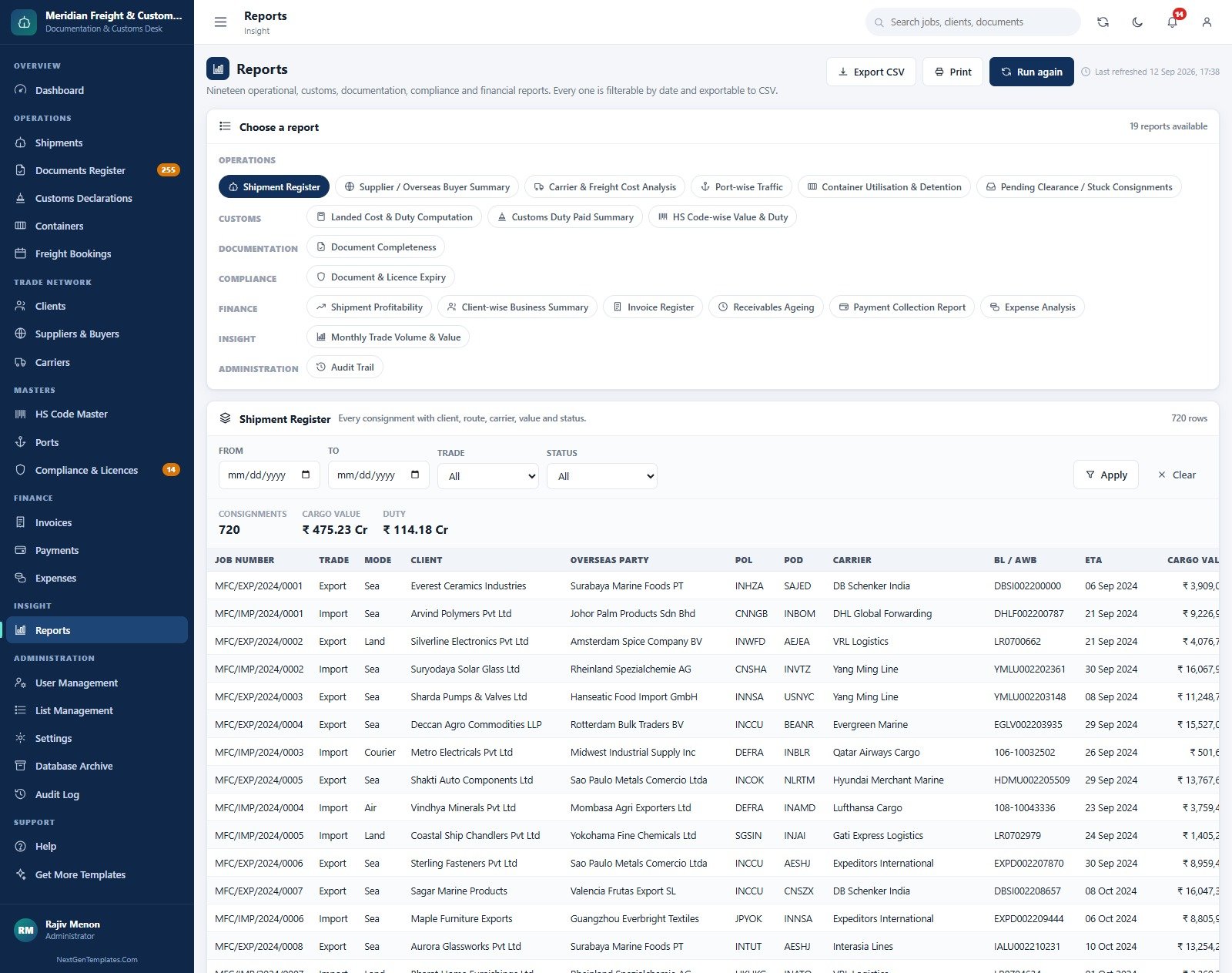Click the From date input field

coord(269,475)
